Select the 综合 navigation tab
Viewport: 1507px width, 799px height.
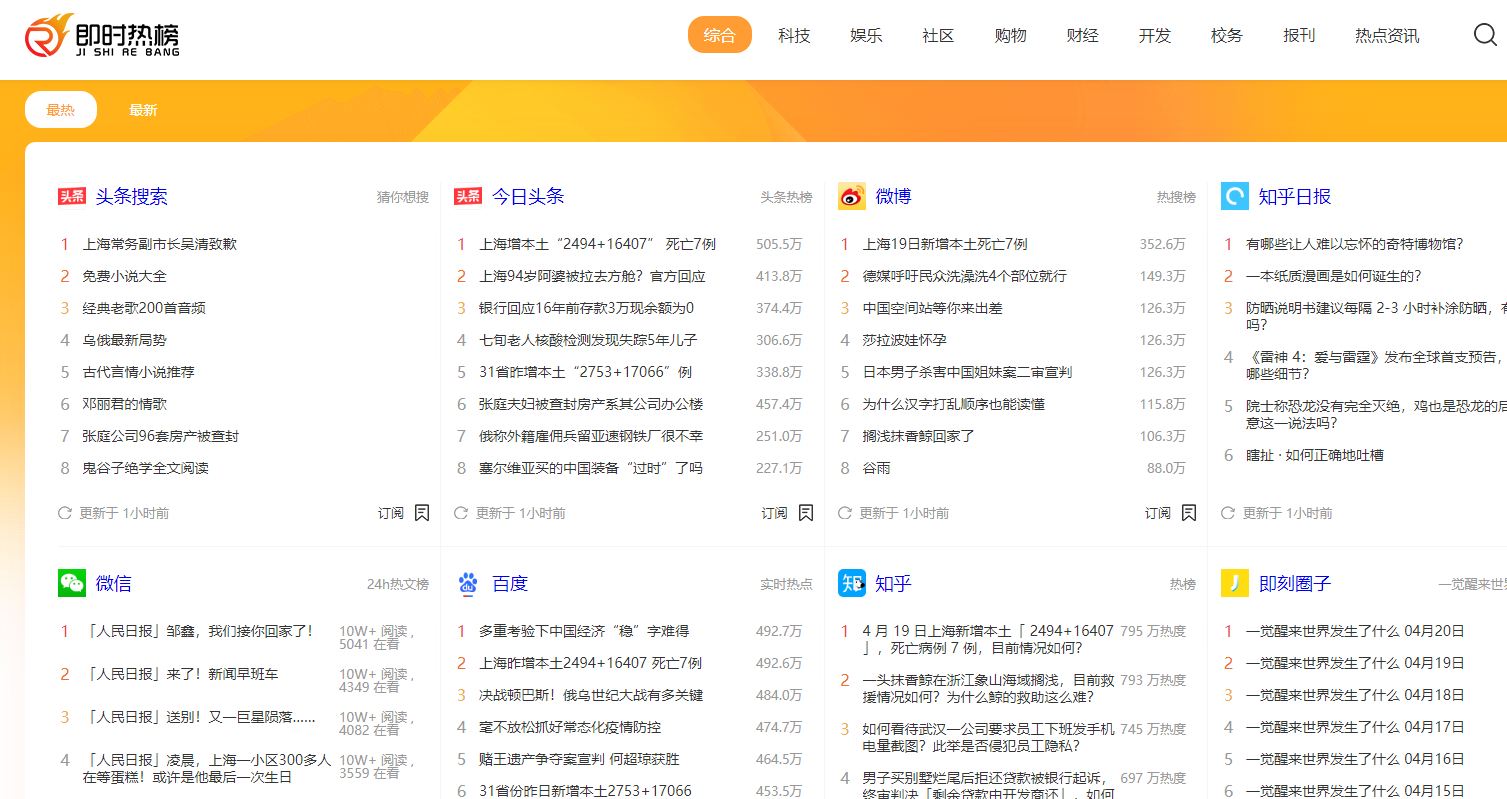720,35
